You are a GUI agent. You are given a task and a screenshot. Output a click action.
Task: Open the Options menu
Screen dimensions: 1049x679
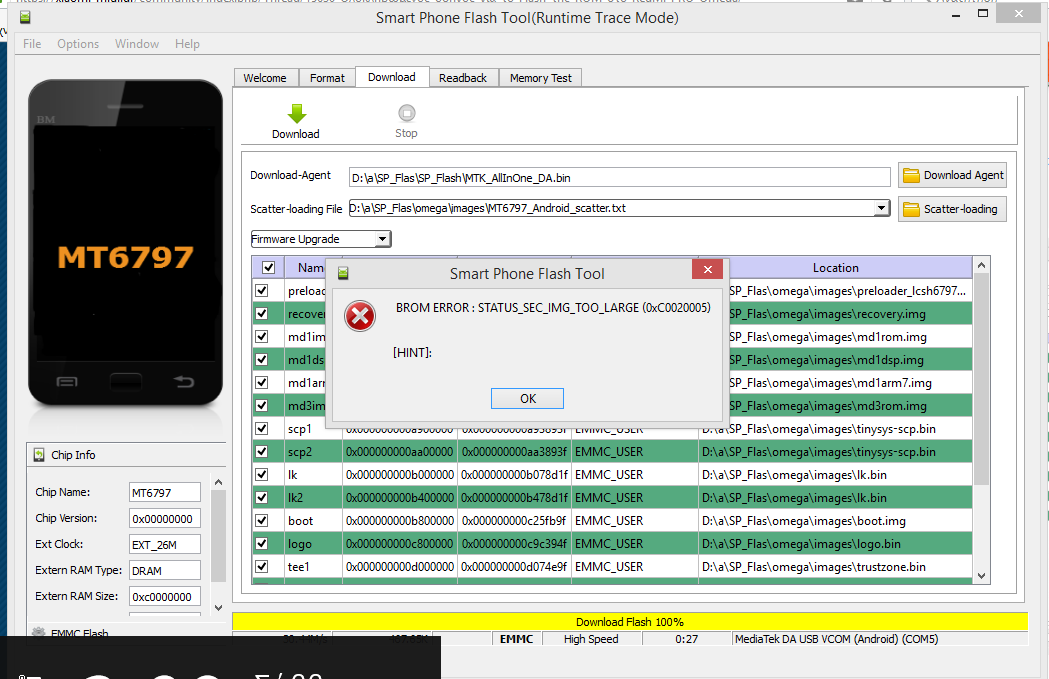[78, 44]
